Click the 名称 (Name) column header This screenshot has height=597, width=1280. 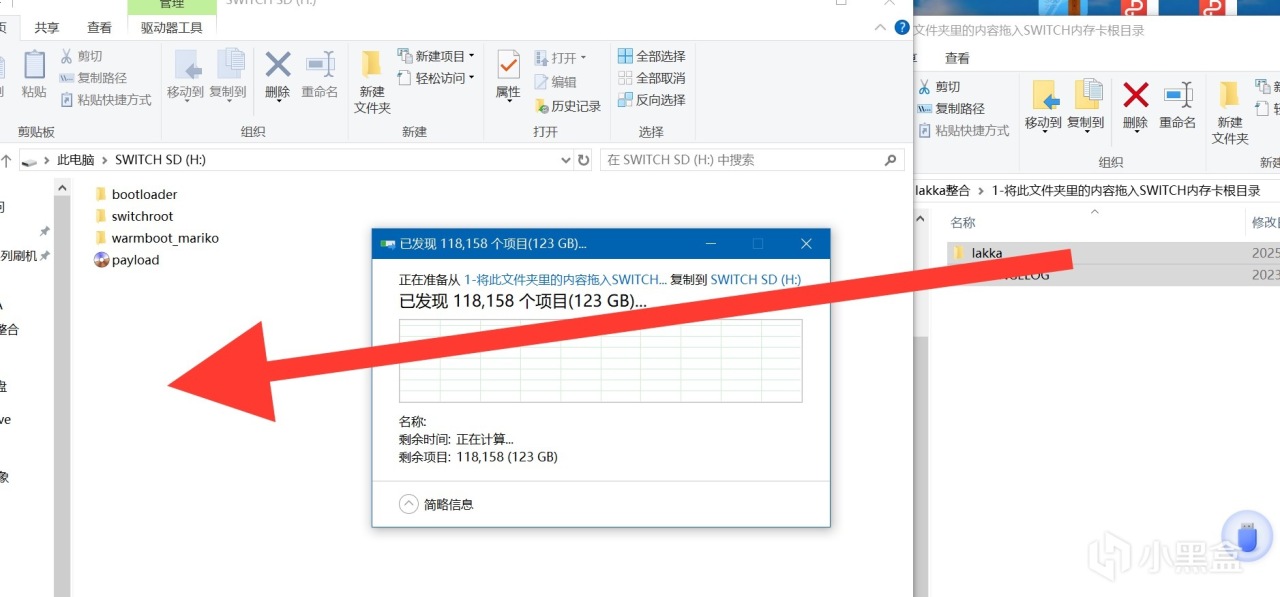tap(963, 222)
